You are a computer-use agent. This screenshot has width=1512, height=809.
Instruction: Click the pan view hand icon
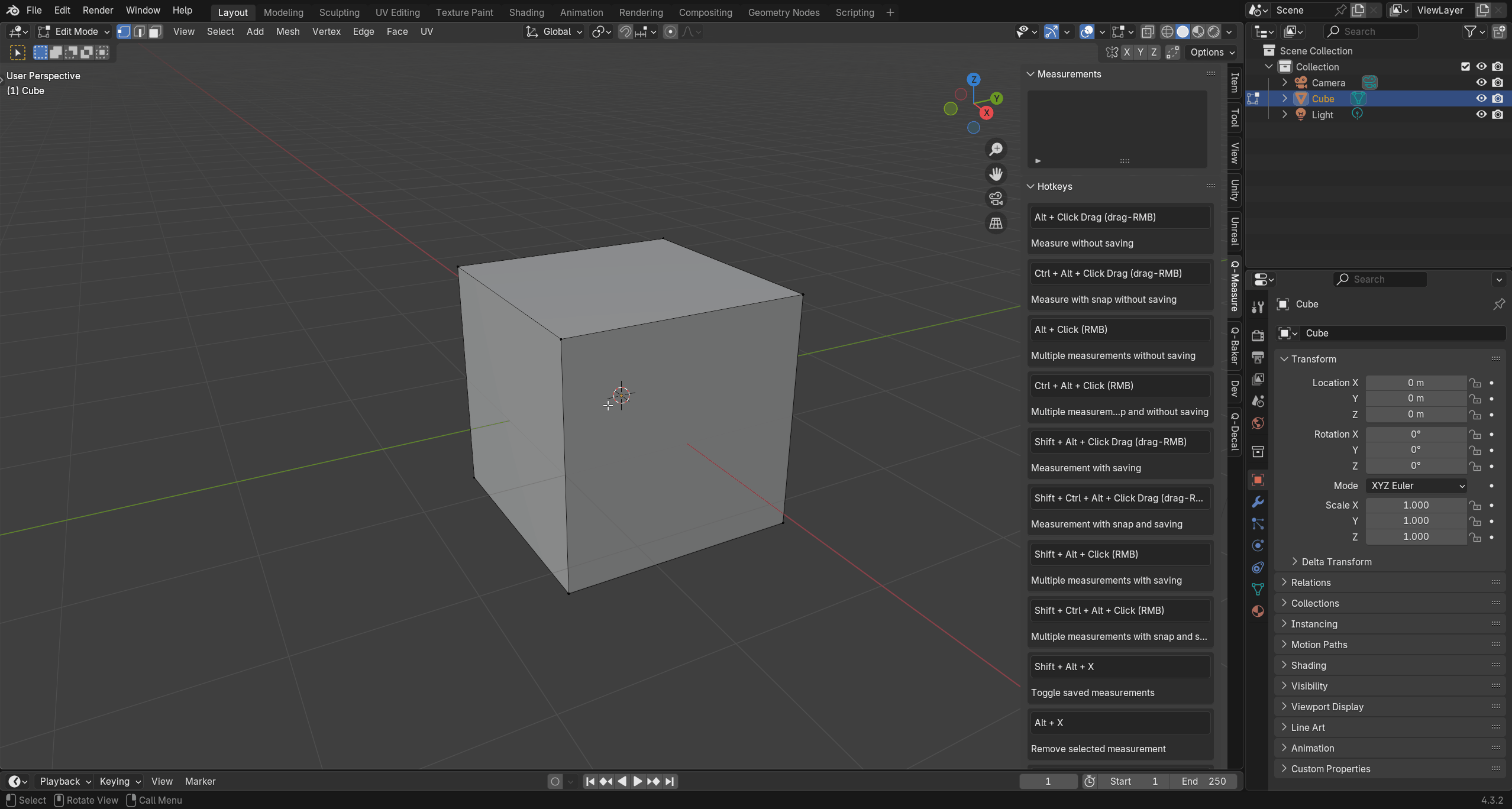996,174
